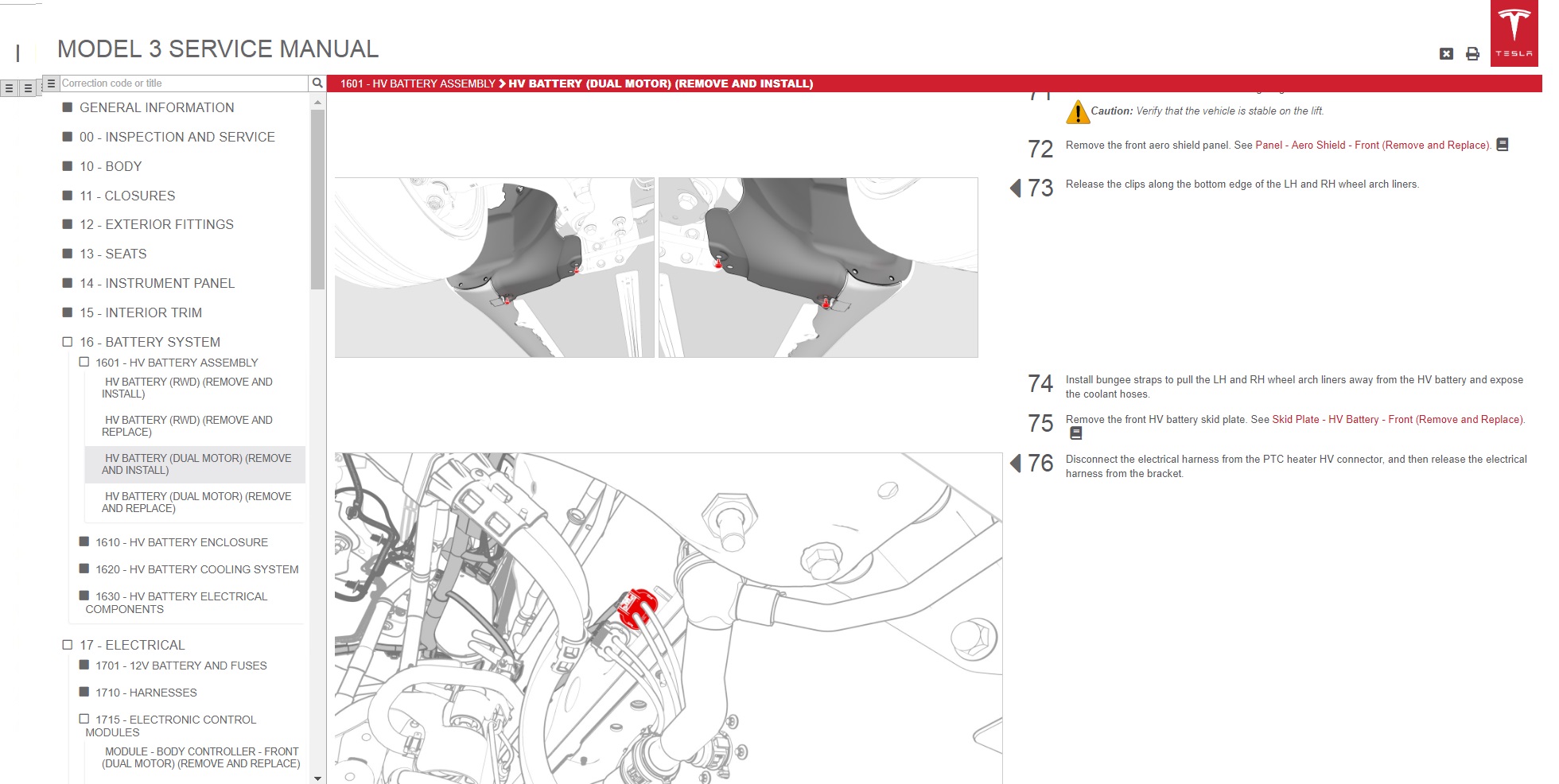Expand 1610 - HV BATTERY ENCLOSURE
Screen dimensions: 1559x784
click(84, 541)
